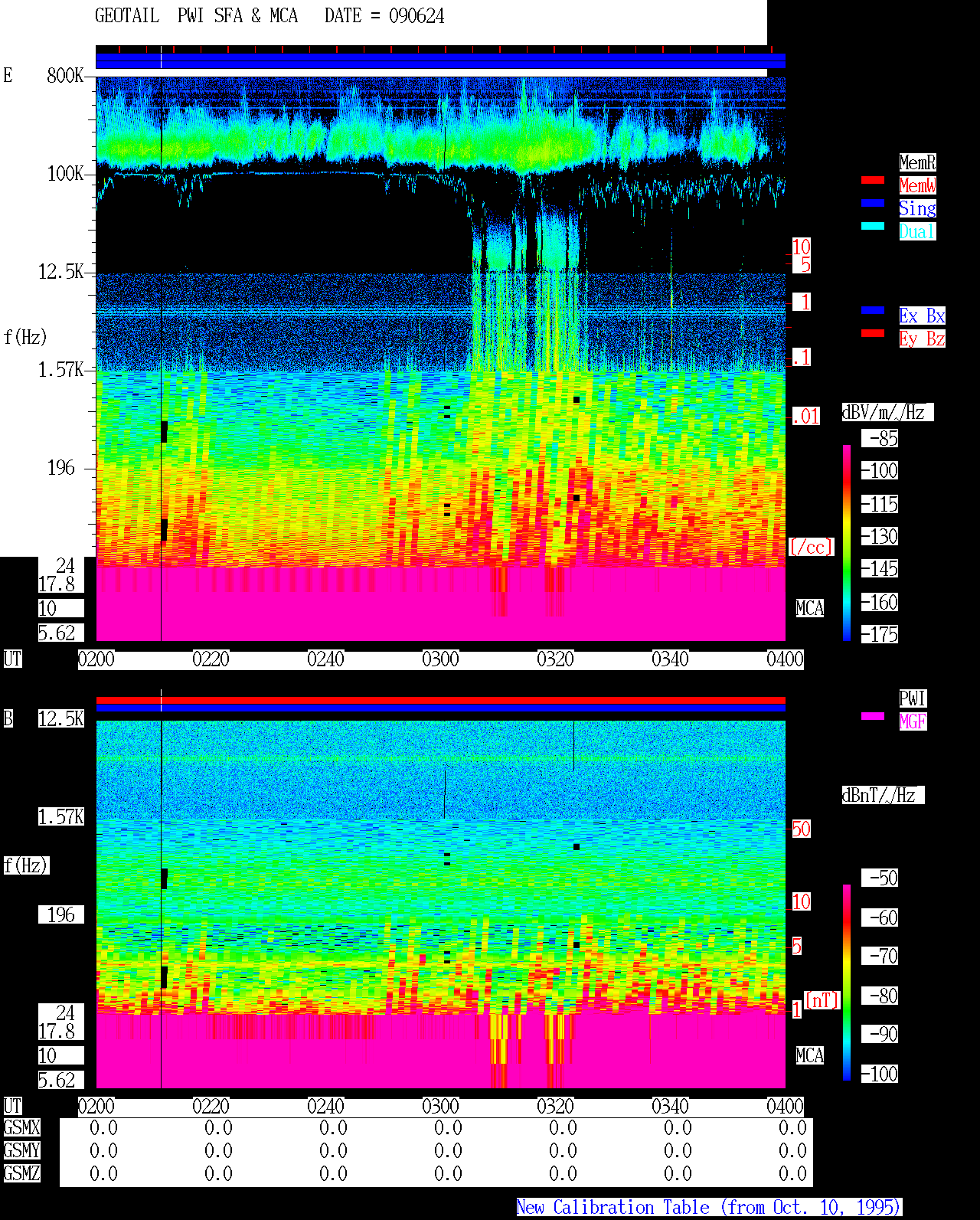Click the dBnT/√Hz unit label
980x1220 pixels.
883,796
